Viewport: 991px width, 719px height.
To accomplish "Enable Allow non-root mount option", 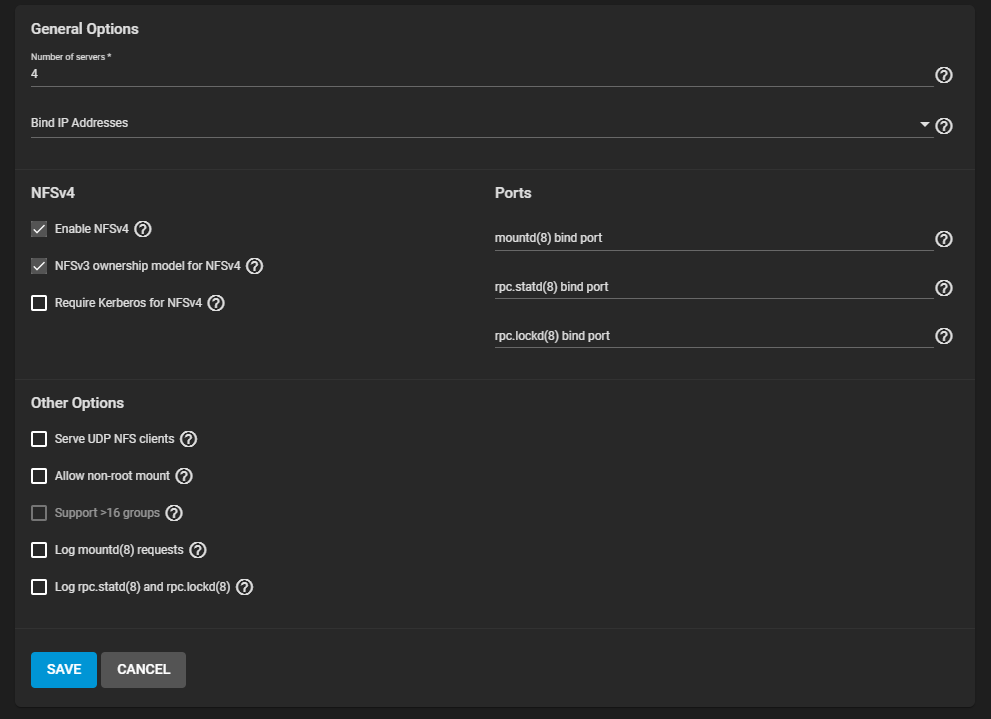I will (39, 476).
